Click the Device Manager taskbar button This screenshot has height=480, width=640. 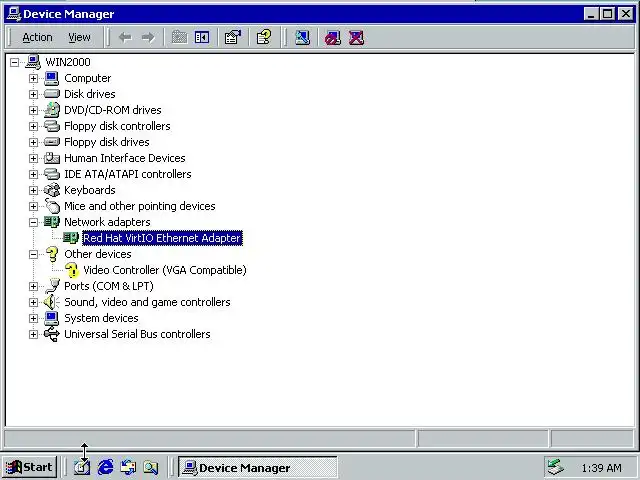258,467
